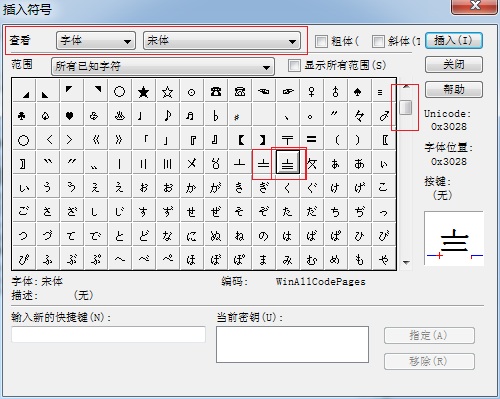Screen dimensions: 500x399
Task: Click the symbol grid scroll-down arrow
Action: (x=406, y=263)
